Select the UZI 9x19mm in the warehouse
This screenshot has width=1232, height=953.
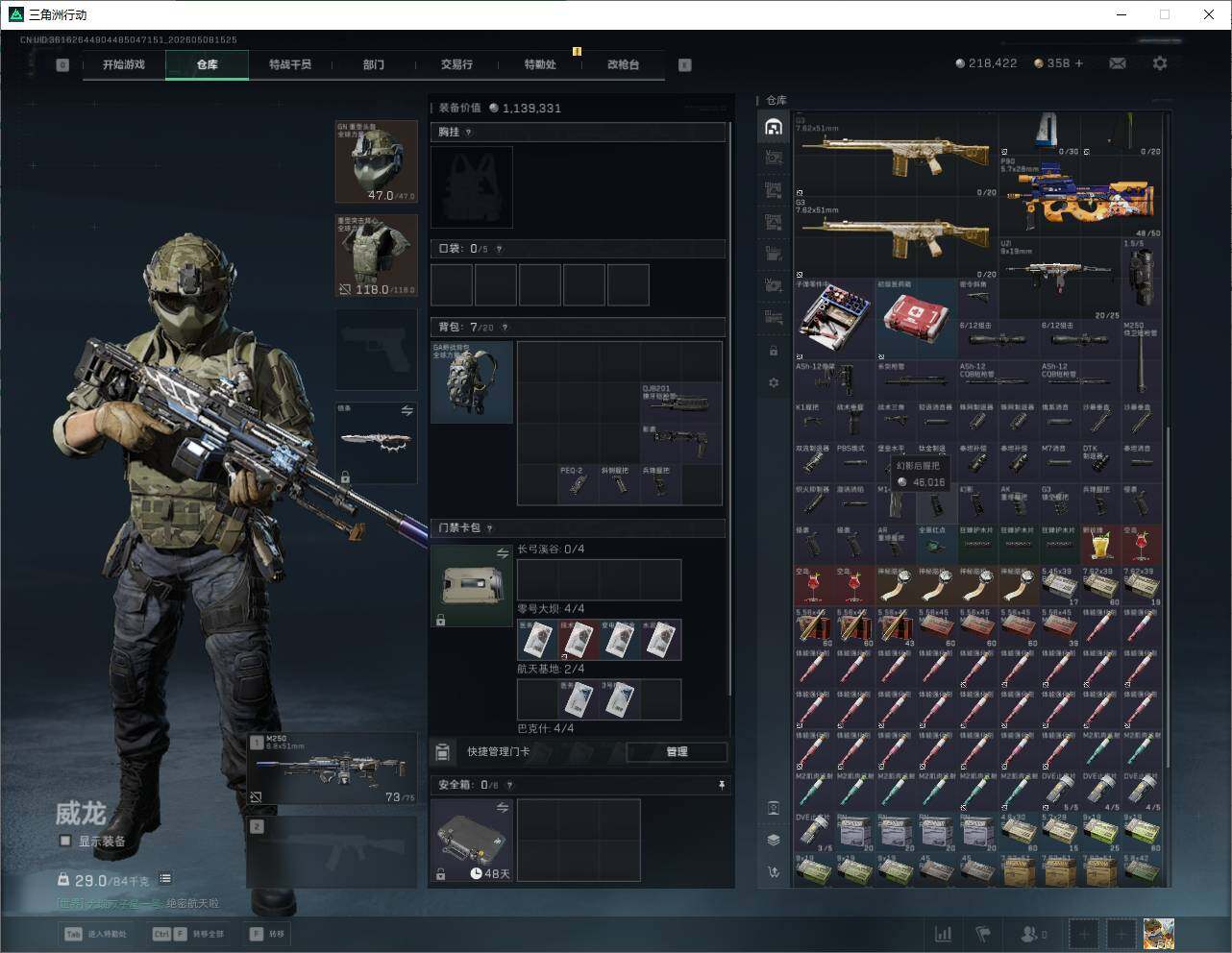coord(1059,280)
